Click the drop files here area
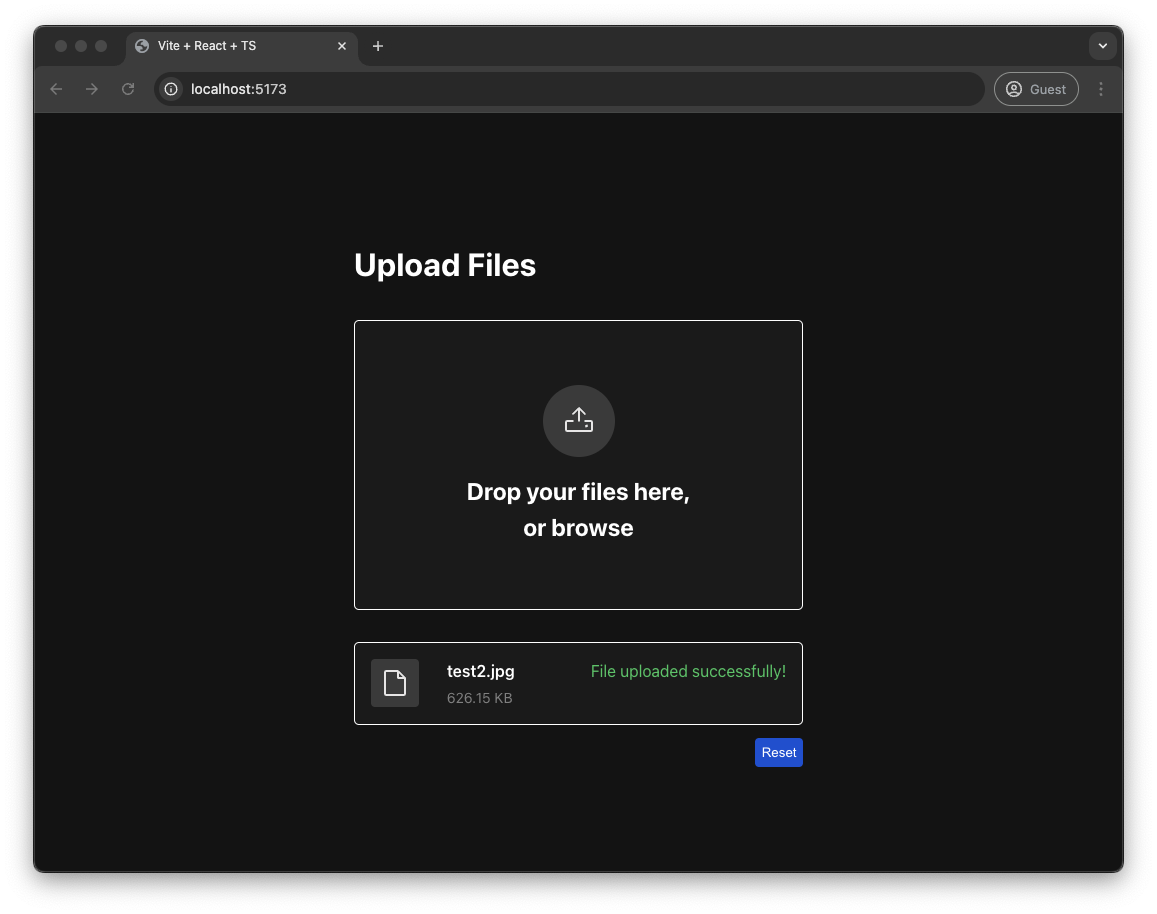Screen dimensions: 1157x914 (x=578, y=492)
